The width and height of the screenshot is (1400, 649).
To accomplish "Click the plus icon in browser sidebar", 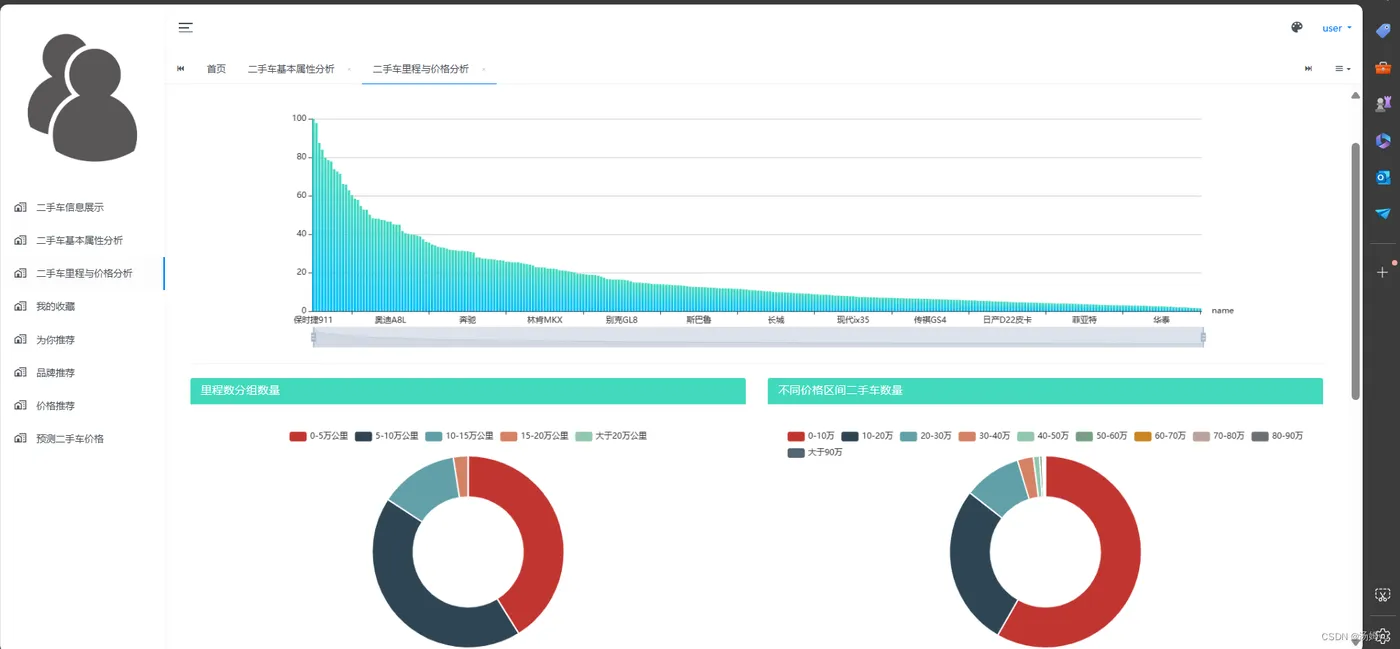I will click(x=1383, y=272).
